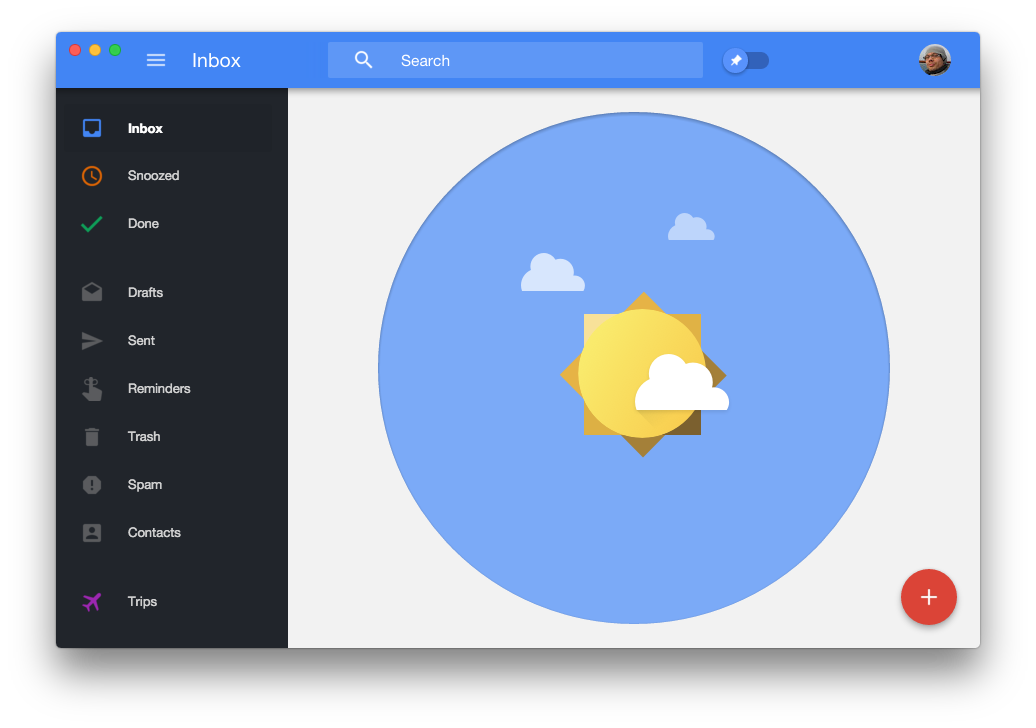Open the Trips bundle label
1036x728 pixels.
(142, 601)
